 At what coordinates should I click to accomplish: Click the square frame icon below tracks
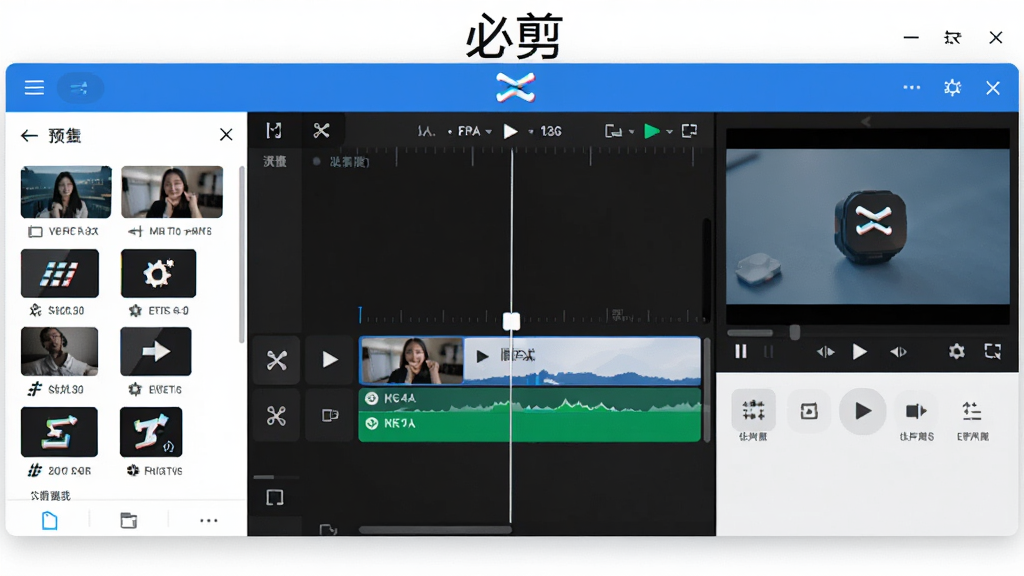tap(275, 498)
